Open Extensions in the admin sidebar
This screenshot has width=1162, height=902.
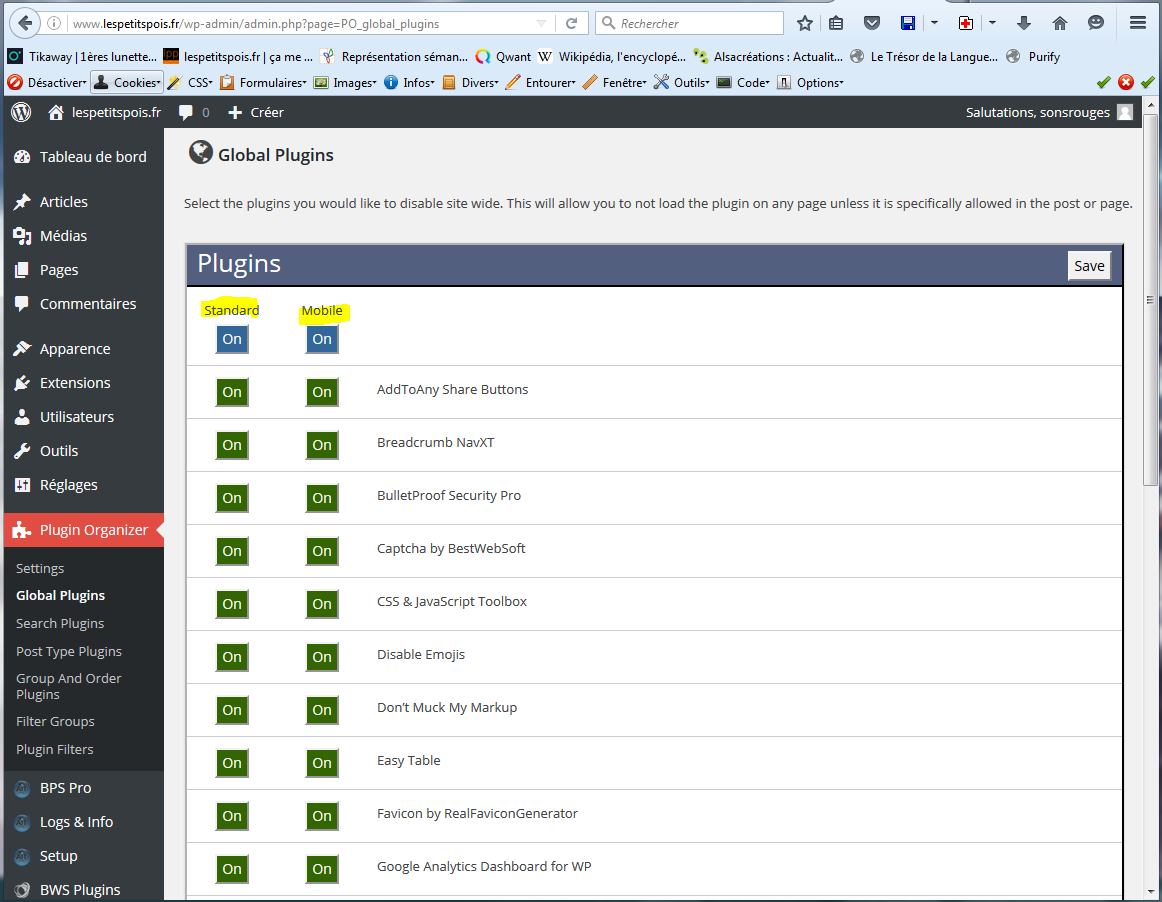[x=75, y=383]
